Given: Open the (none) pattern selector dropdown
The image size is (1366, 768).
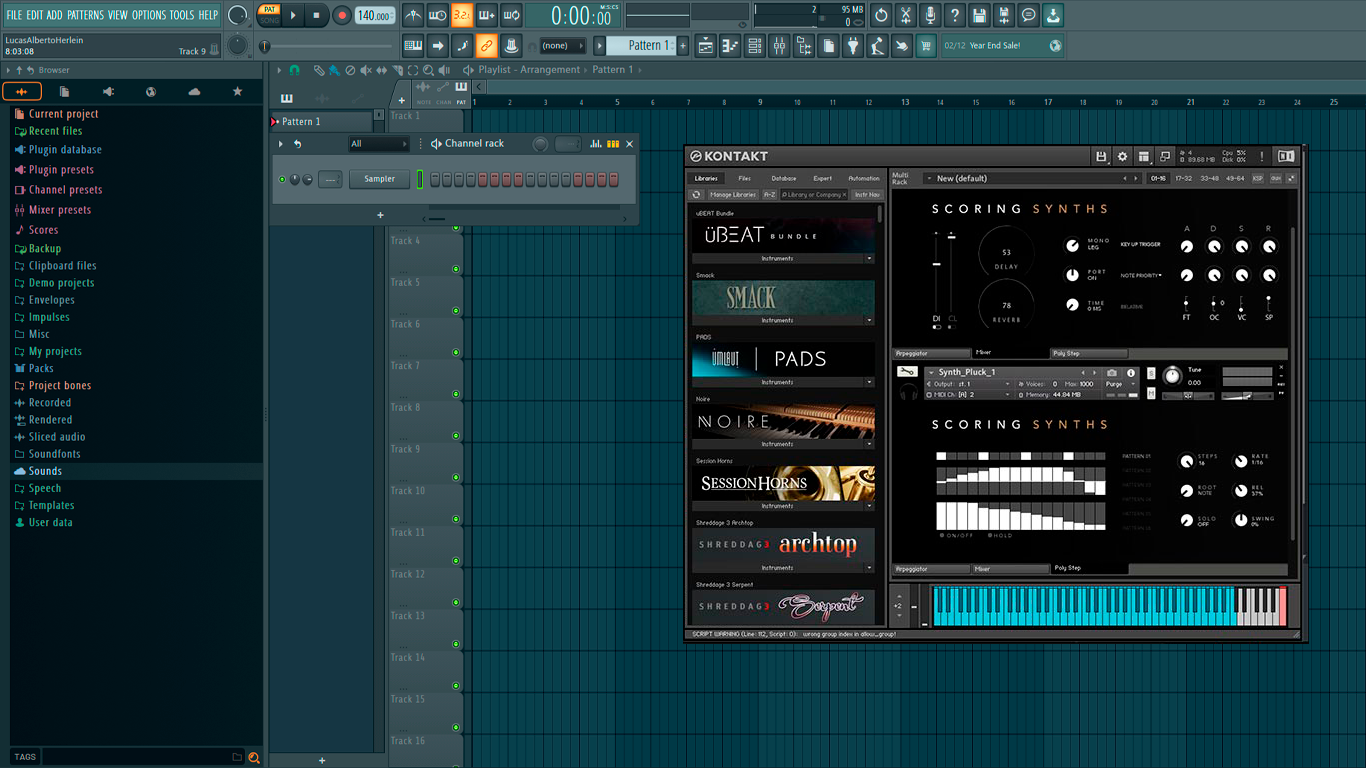Looking at the screenshot, I should pyautogui.click(x=562, y=46).
